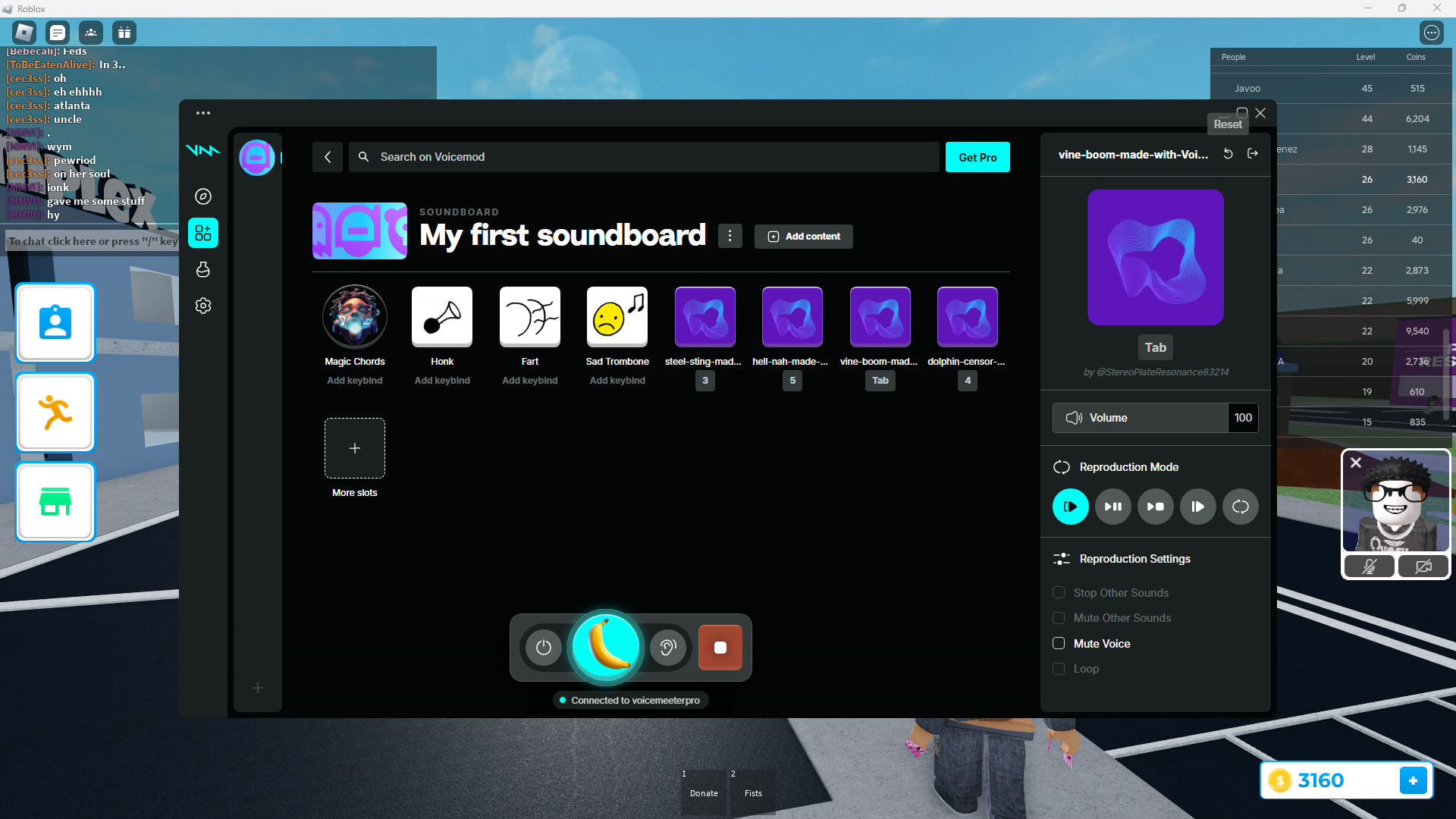
Task: Edit keybind 3 for steel-sting
Action: (x=705, y=381)
